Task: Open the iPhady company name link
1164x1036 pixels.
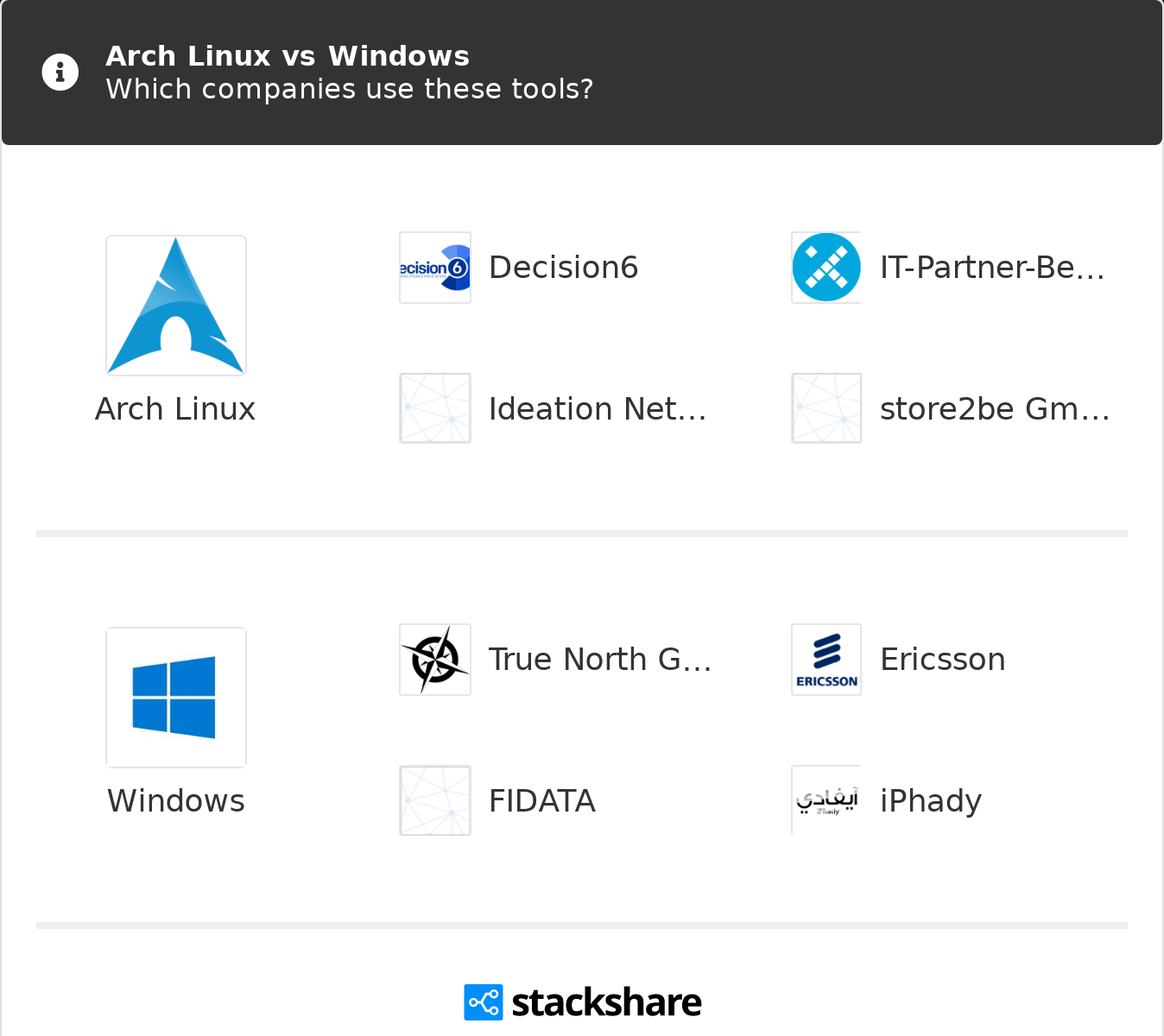Action: (930, 801)
